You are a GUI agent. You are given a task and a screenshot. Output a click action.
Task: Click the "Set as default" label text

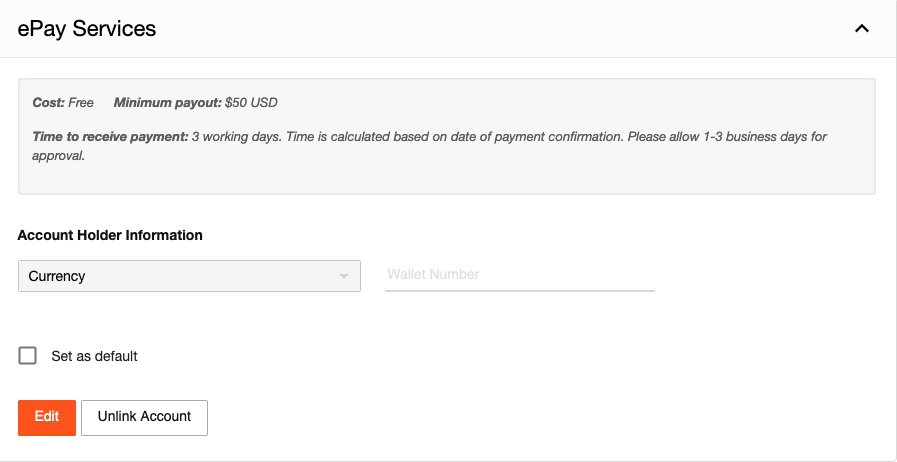[94, 356]
